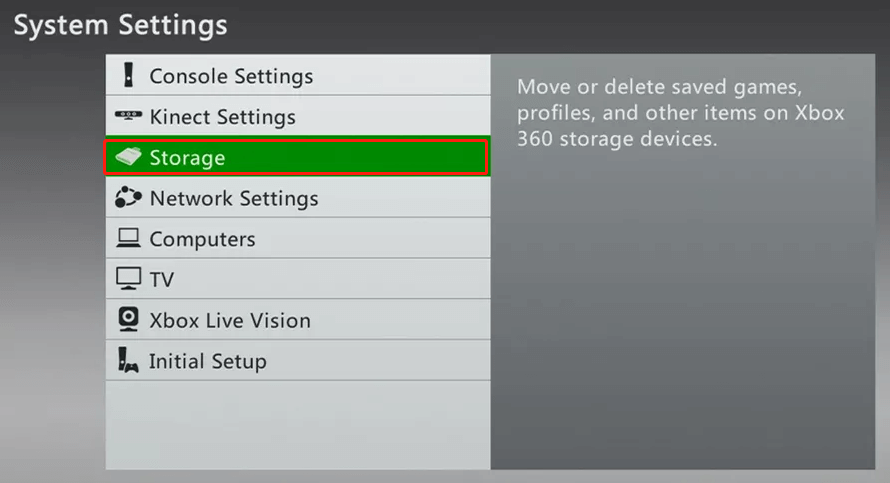Open the Network Settings text entry
890x483 pixels.
tap(234, 199)
